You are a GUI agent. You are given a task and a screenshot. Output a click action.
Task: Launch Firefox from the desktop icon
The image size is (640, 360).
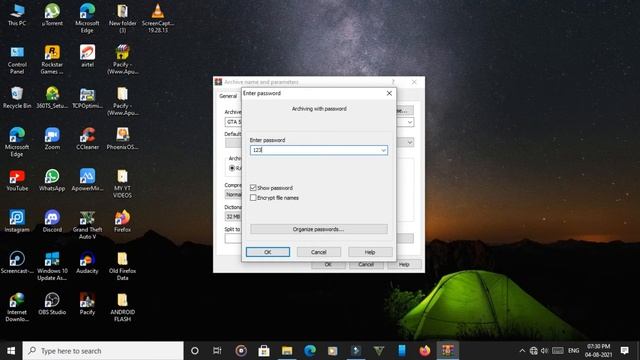122,222
